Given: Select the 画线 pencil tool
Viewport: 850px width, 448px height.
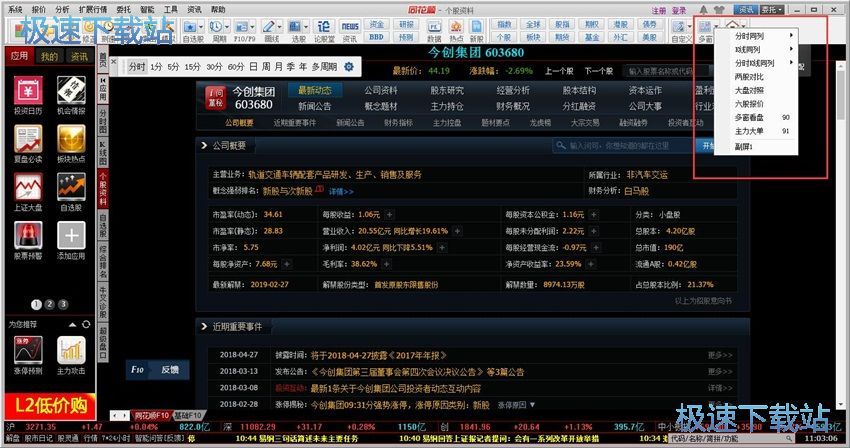Looking at the screenshot, I should (x=268, y=27).
